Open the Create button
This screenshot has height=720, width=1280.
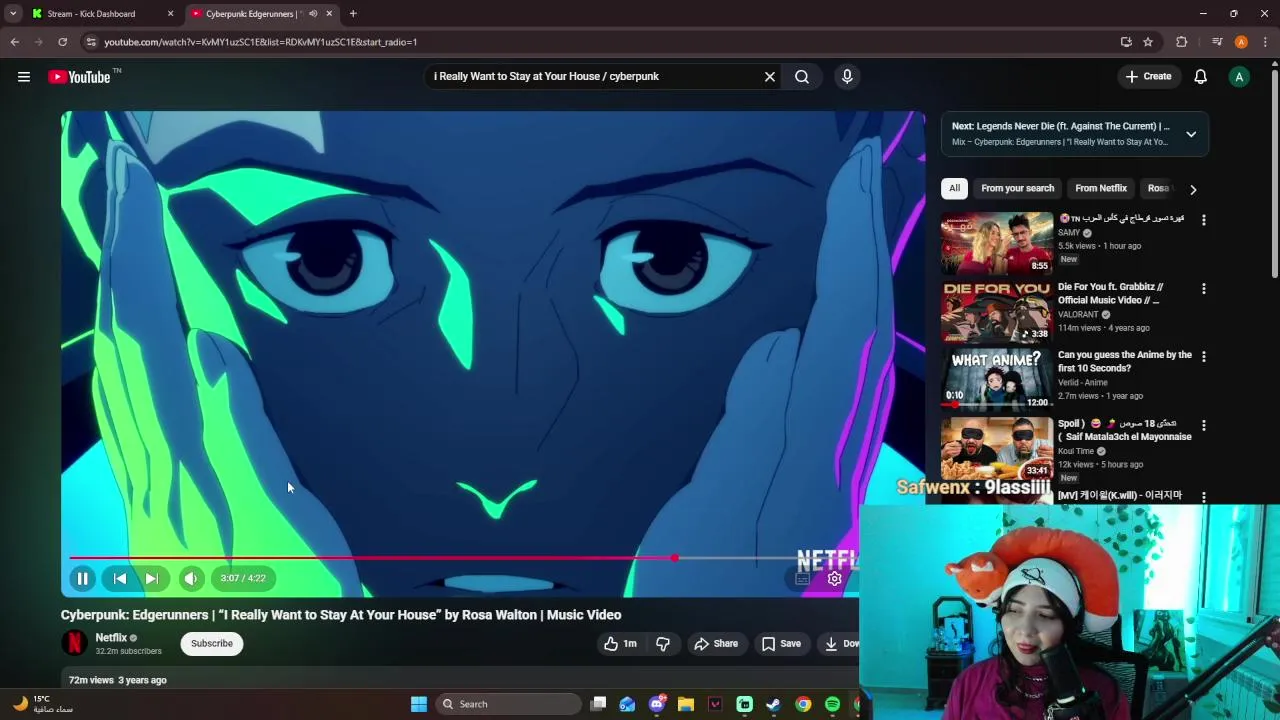pyautogui.click(x=1148, y=76)
